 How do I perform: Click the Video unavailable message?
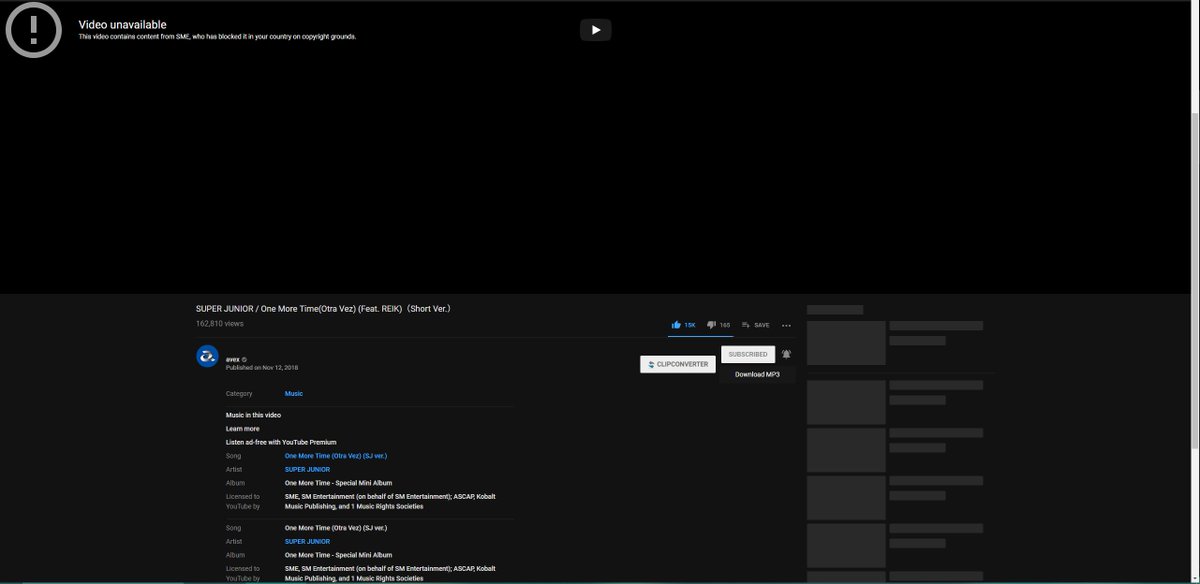point(123,24)
